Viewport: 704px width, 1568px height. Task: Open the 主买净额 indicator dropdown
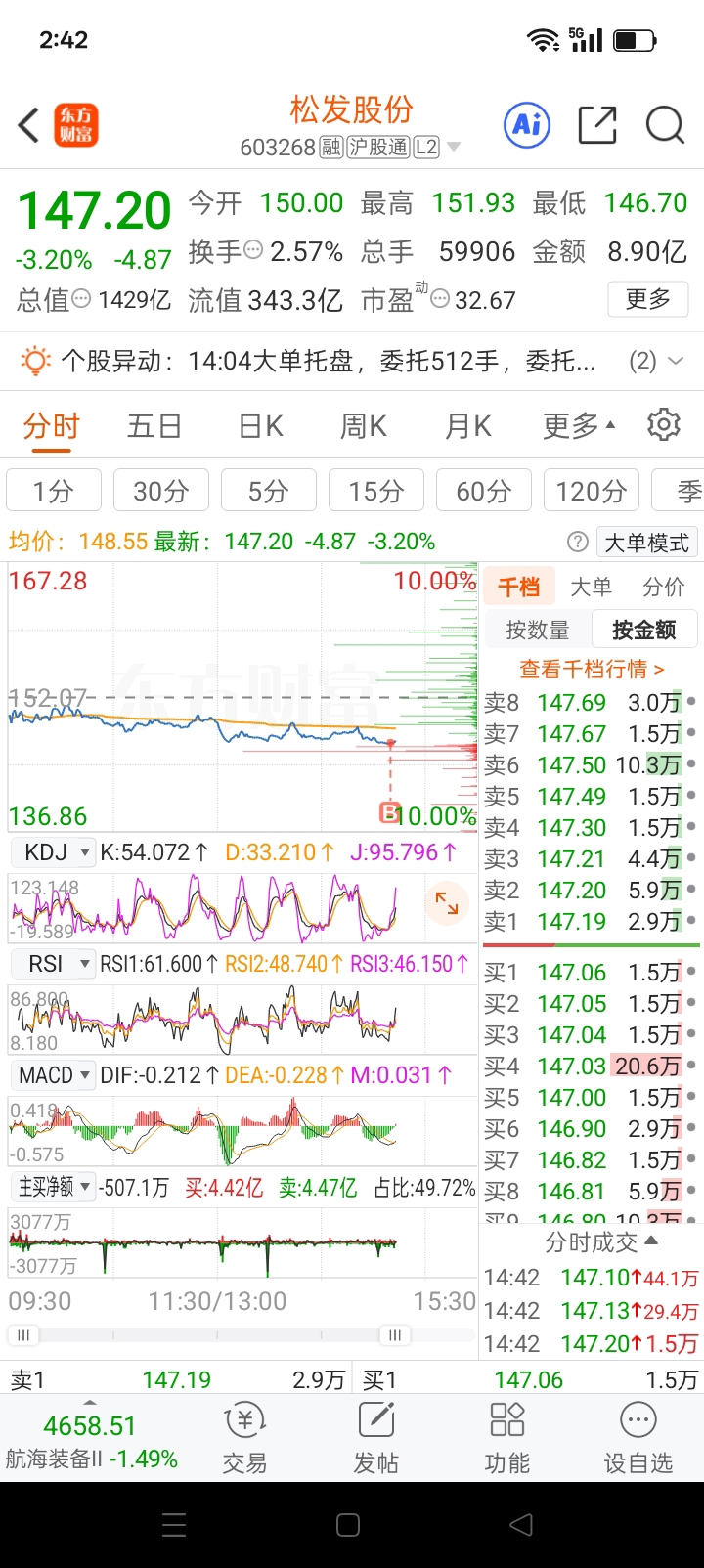[53, 1187]
